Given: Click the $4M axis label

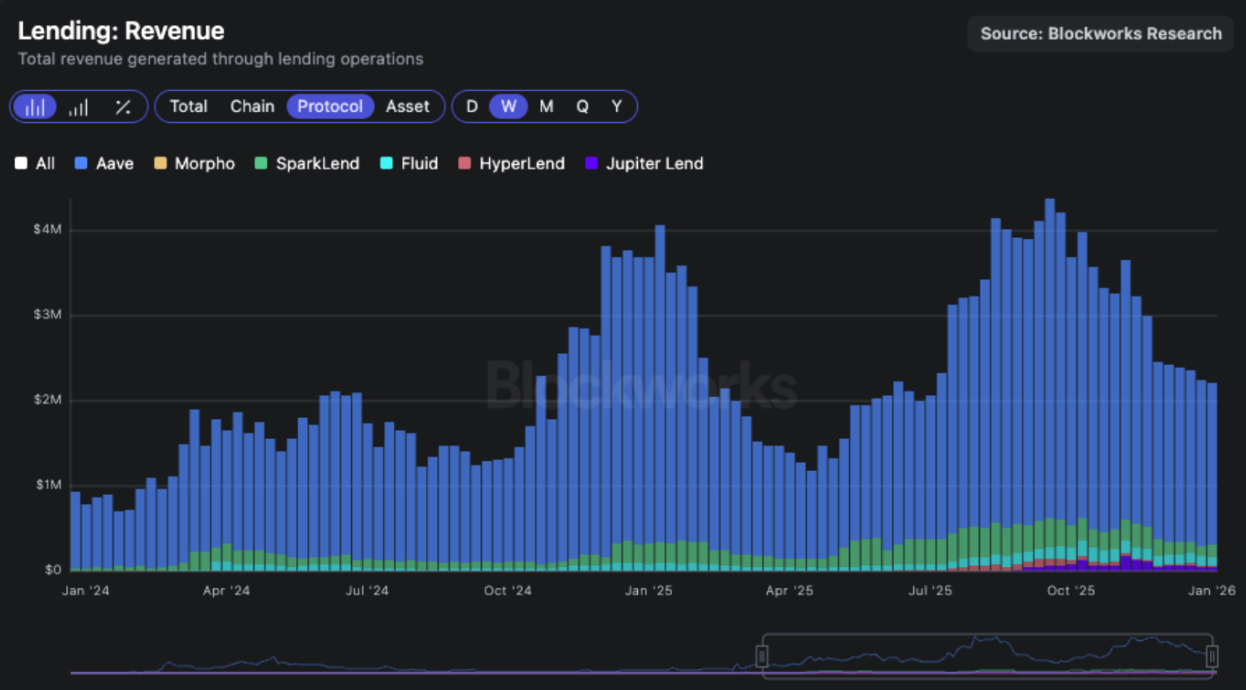Looking at the screenshot, I should point(48,230).
